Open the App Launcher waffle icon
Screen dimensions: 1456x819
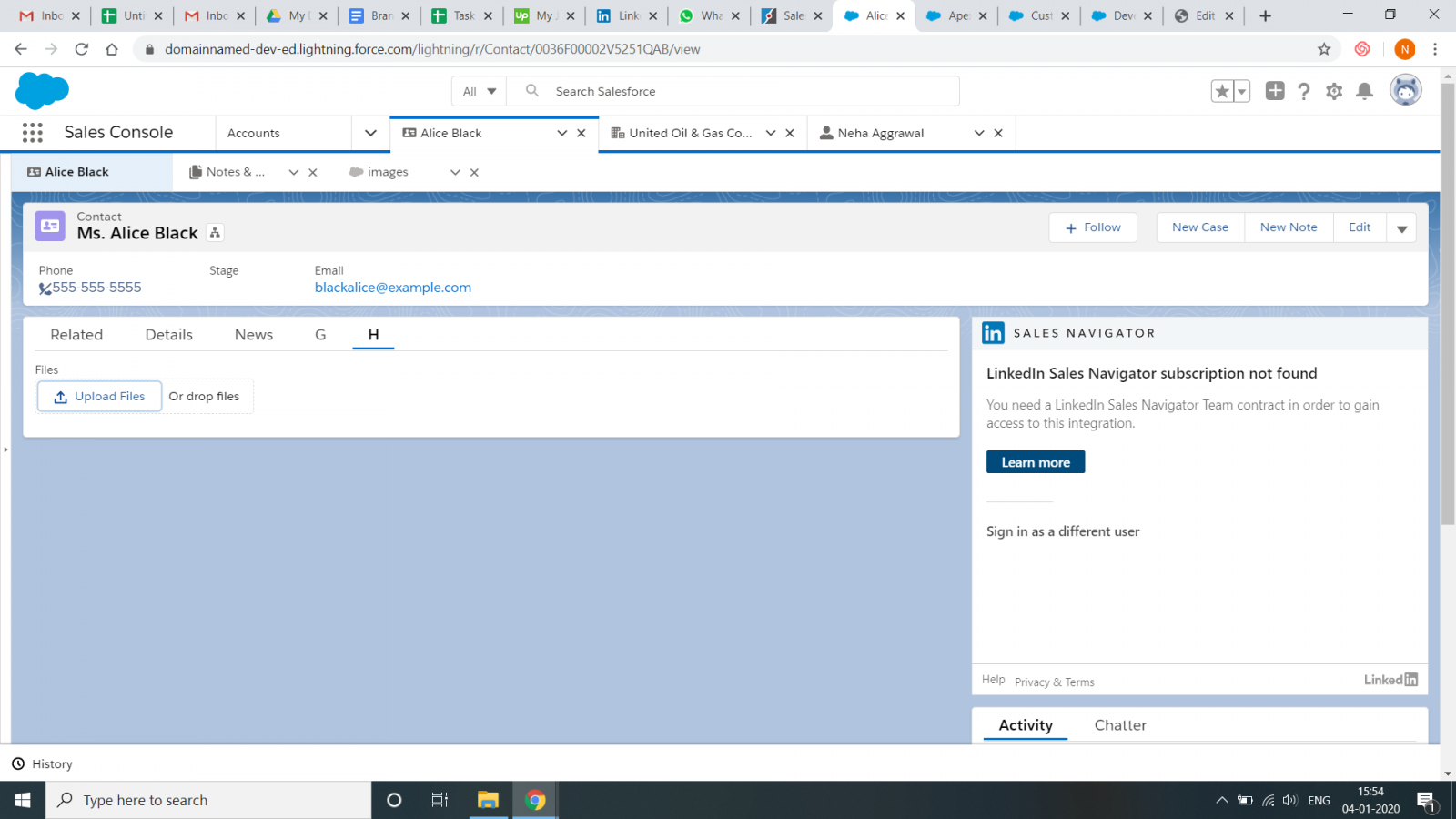32,132
